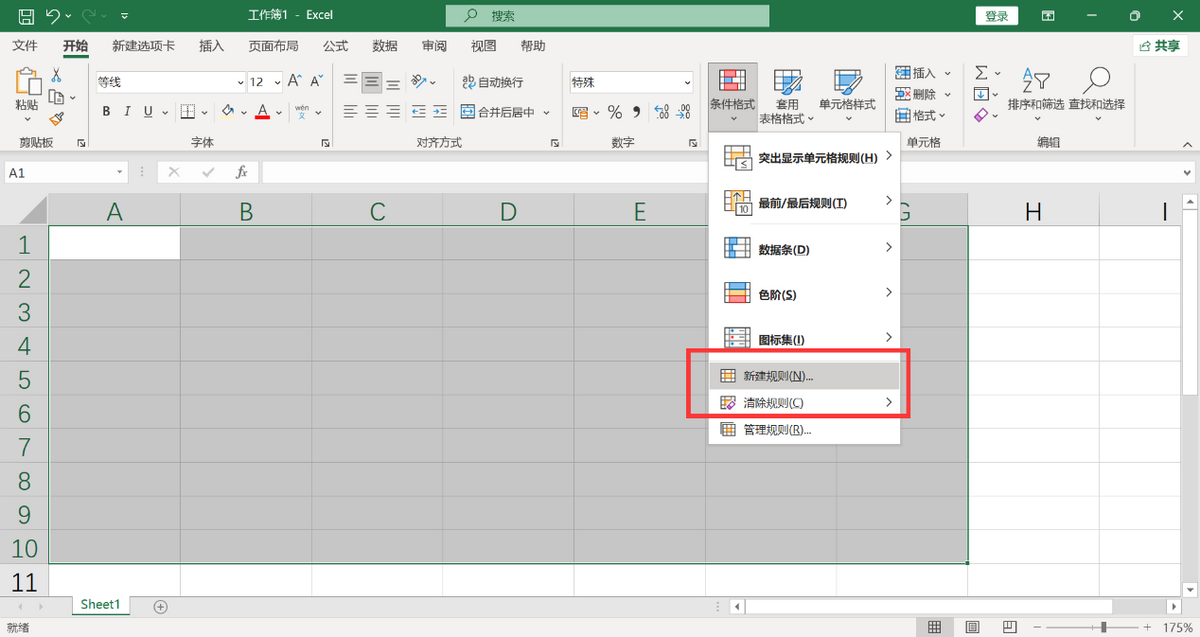Toggle Bold formatting
This screenshot has height=637, width=1200.
[x=105, y=112]
